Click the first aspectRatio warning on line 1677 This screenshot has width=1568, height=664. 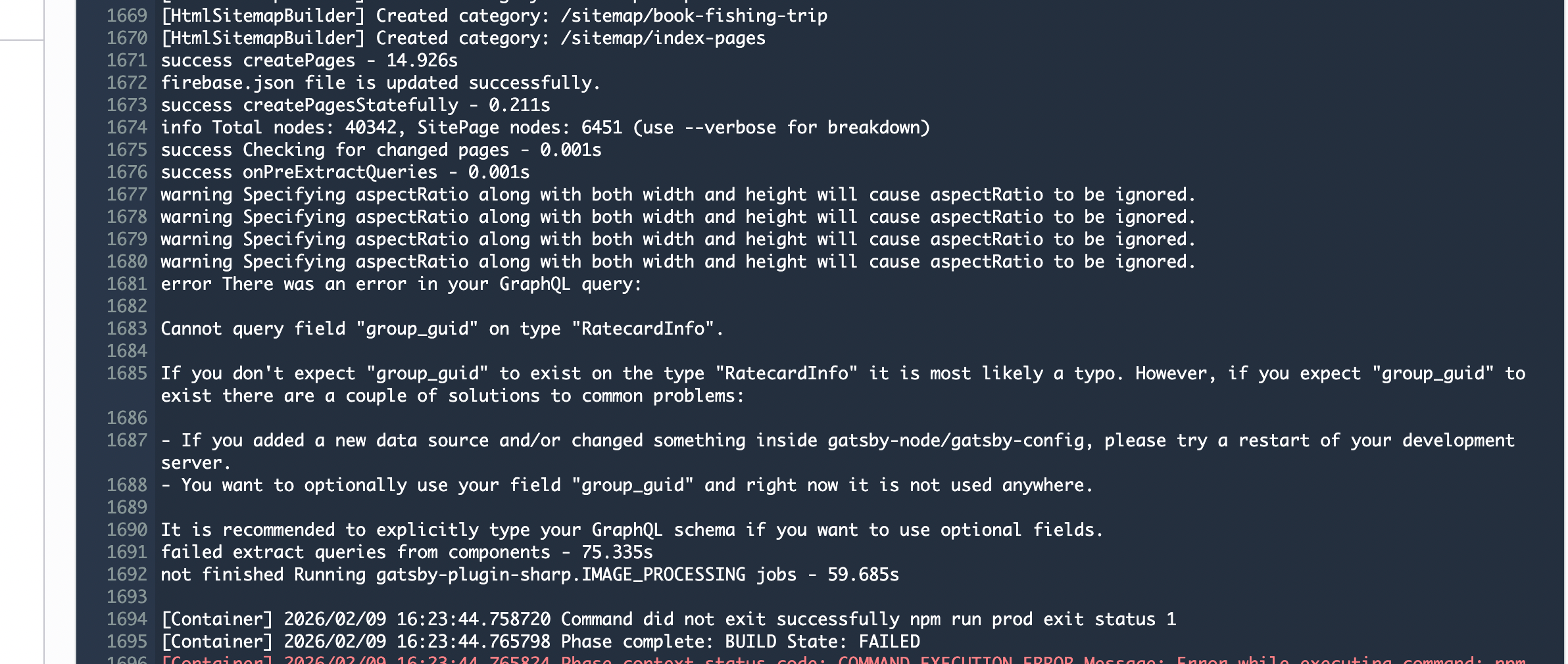pyautogui.click(x=677, y=195)
